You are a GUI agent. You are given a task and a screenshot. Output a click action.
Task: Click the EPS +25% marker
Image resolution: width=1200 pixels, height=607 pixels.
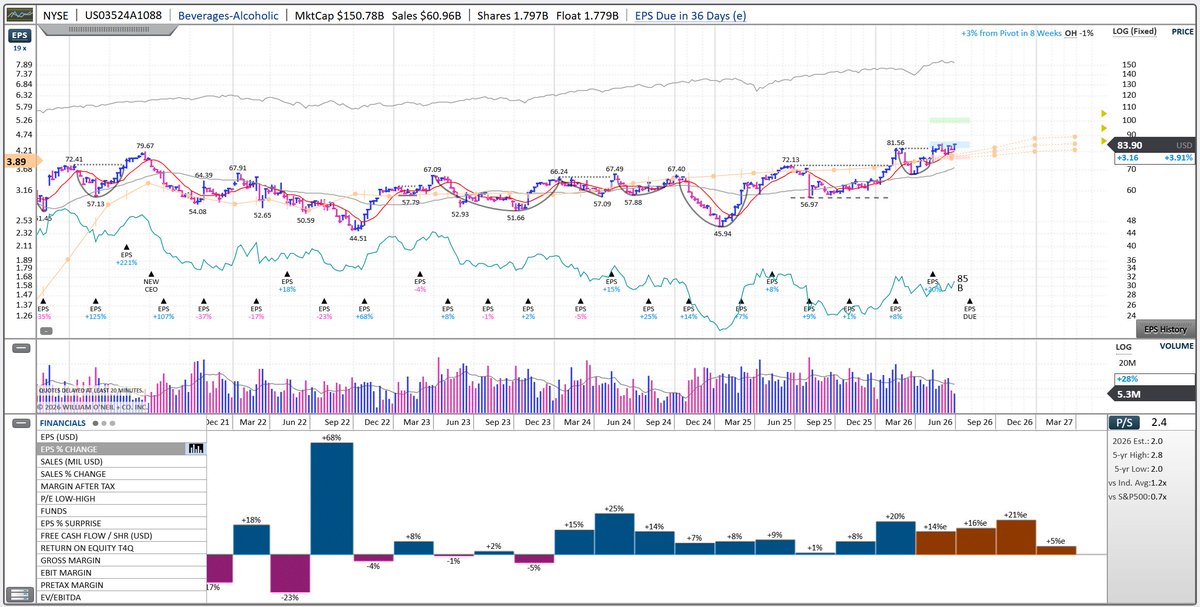coord(648,309)
